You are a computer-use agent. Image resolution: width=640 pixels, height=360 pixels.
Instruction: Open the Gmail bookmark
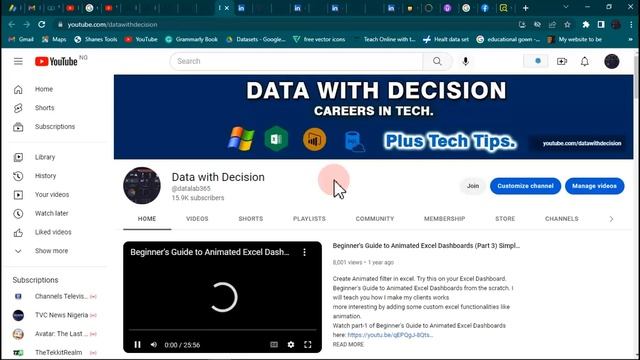pos(21,40)
